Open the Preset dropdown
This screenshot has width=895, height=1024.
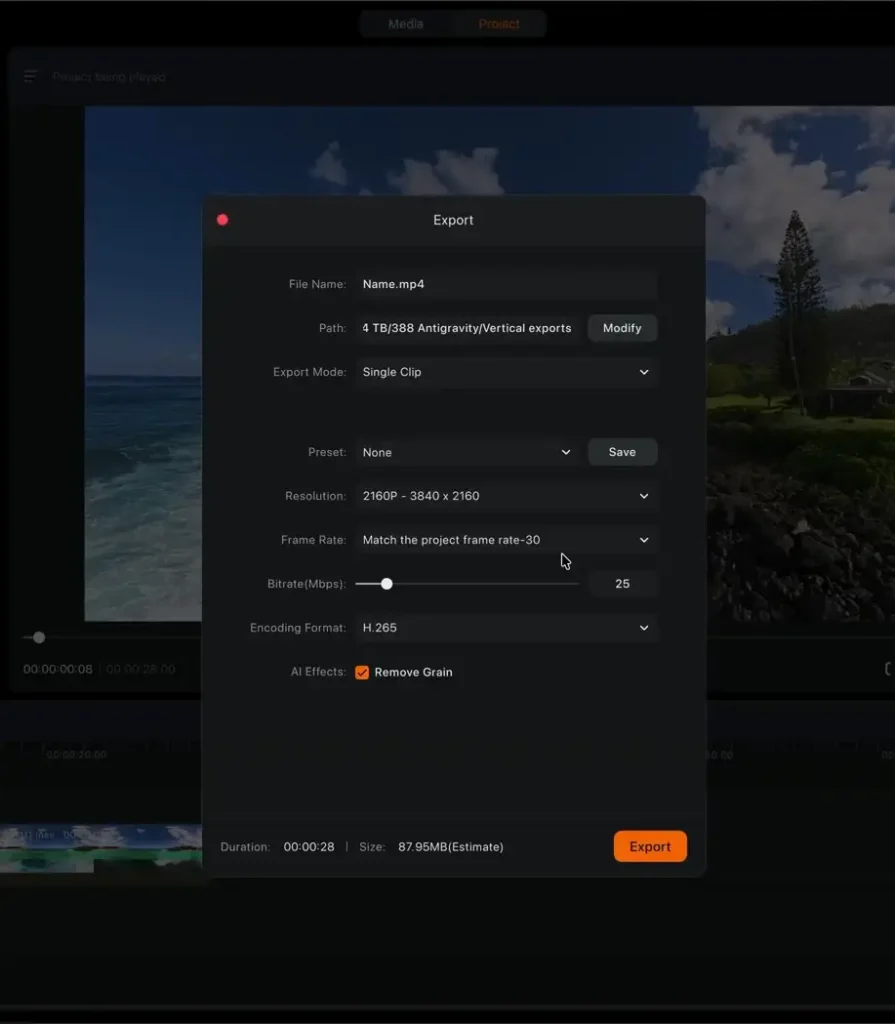point(467,452)
